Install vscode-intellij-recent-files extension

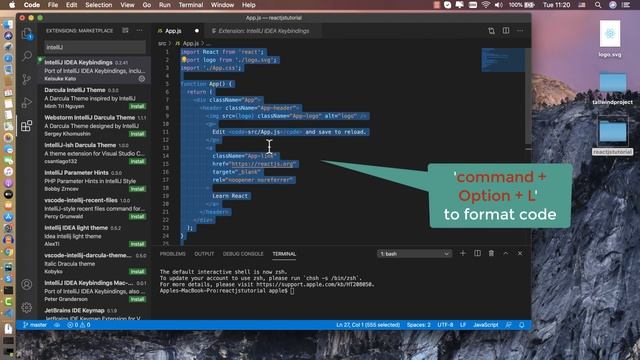point(138,216)
